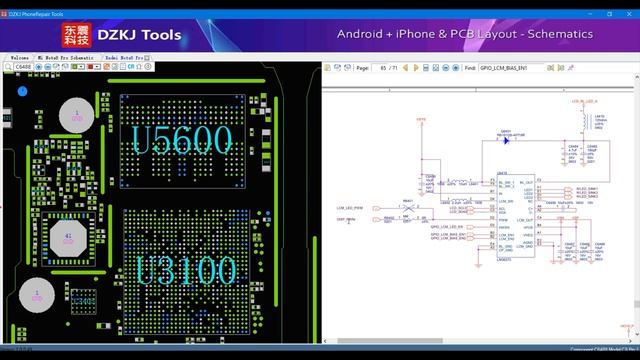
Task: Click the orange icon in PCB toolbar
Action: tap(106, 67)
